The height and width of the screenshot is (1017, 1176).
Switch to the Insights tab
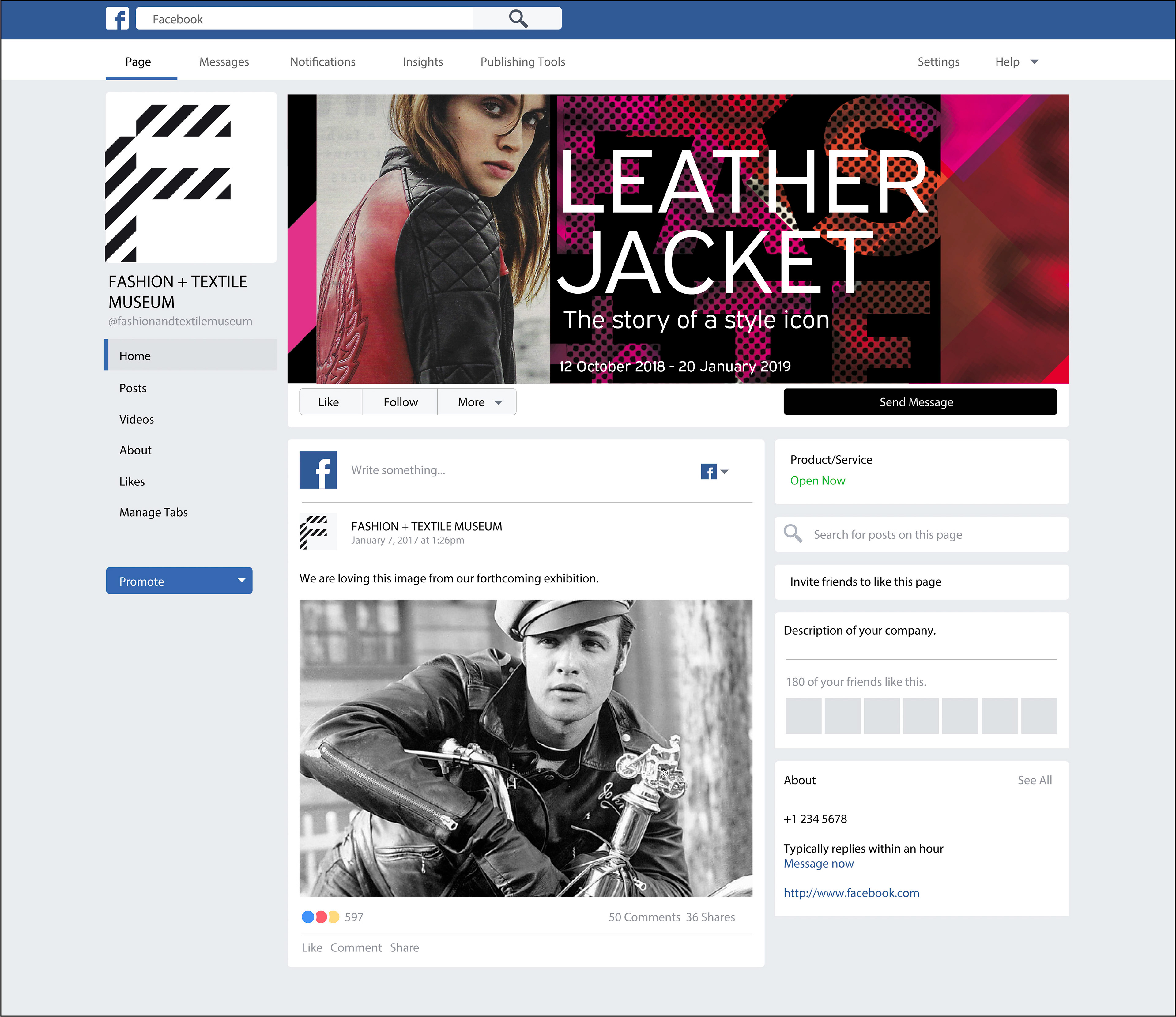(423, 62)
